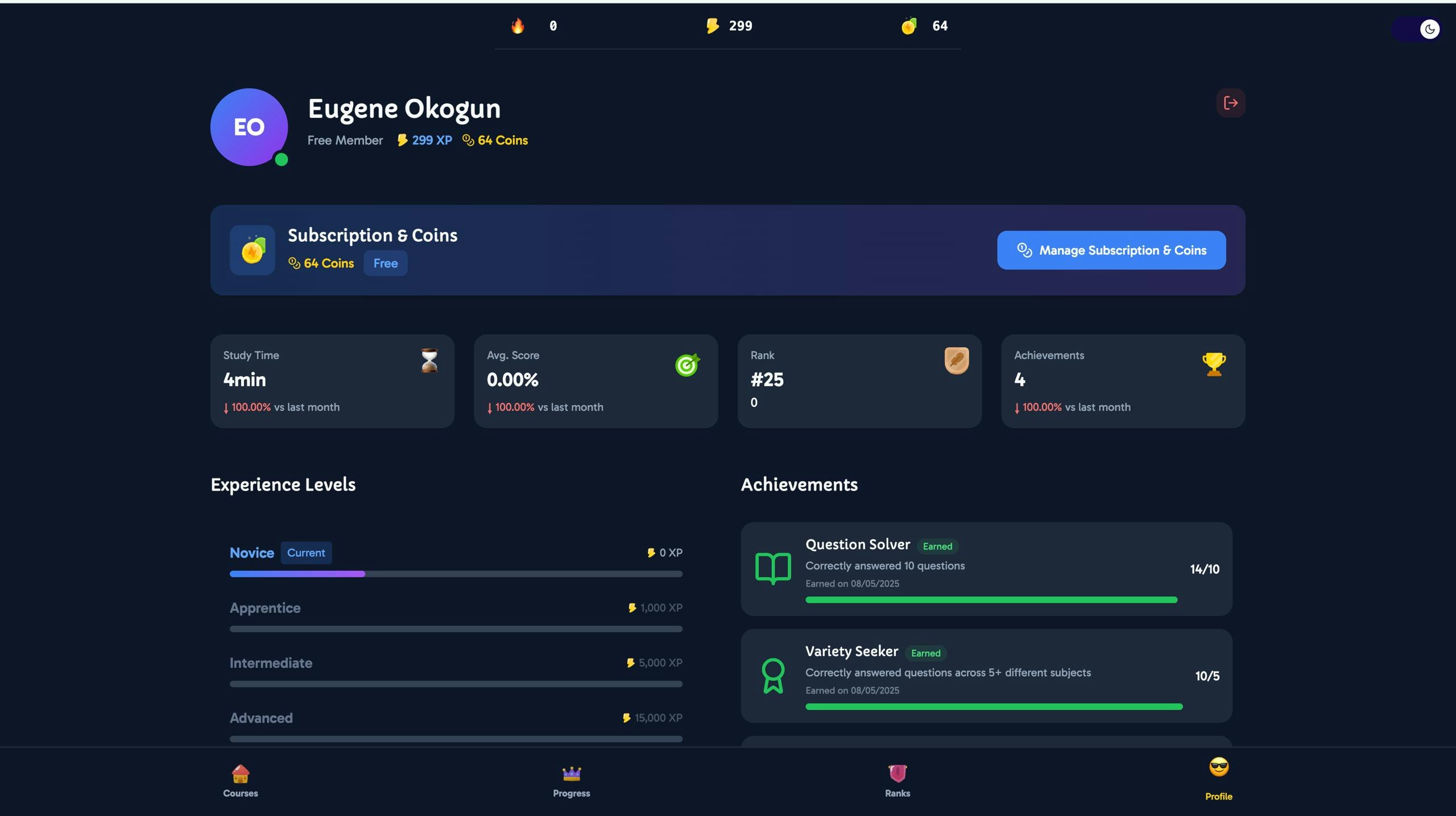Open Manage Subscription & Coins

click(1111, 250)
